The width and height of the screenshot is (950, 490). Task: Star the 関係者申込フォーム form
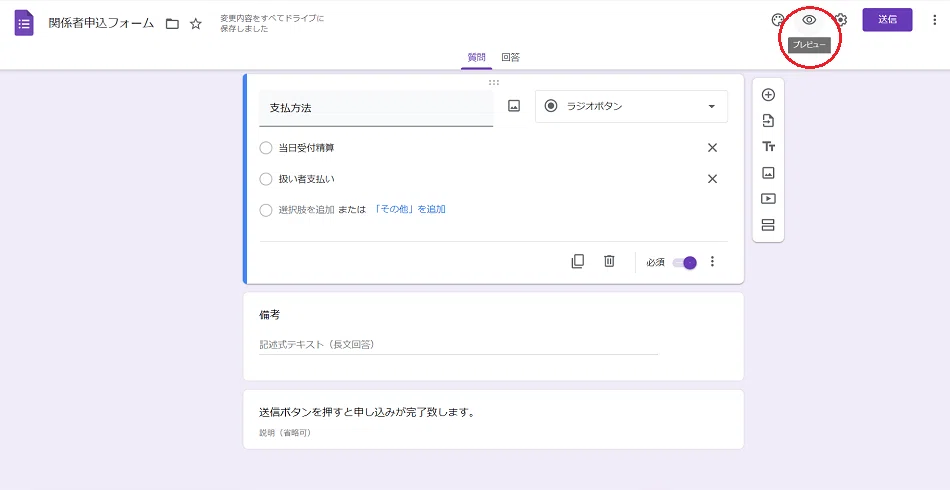point(196,24)
